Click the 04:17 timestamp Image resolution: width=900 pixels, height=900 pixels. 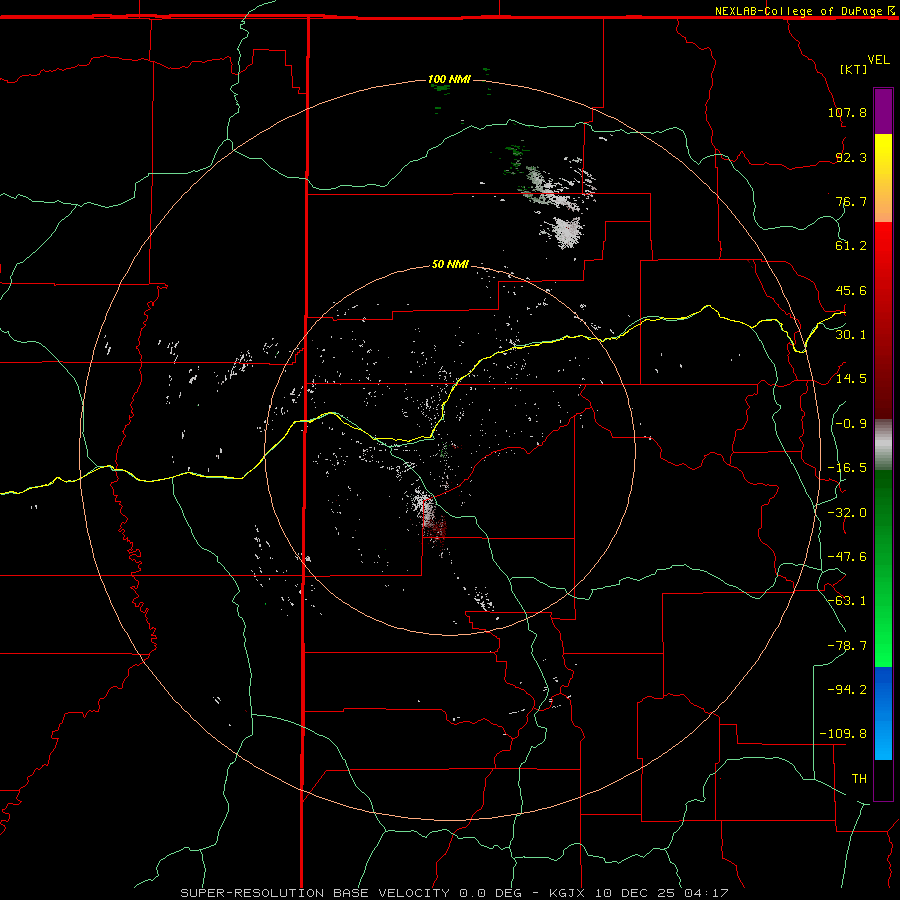pyautogui.click(x=707, y=893)
